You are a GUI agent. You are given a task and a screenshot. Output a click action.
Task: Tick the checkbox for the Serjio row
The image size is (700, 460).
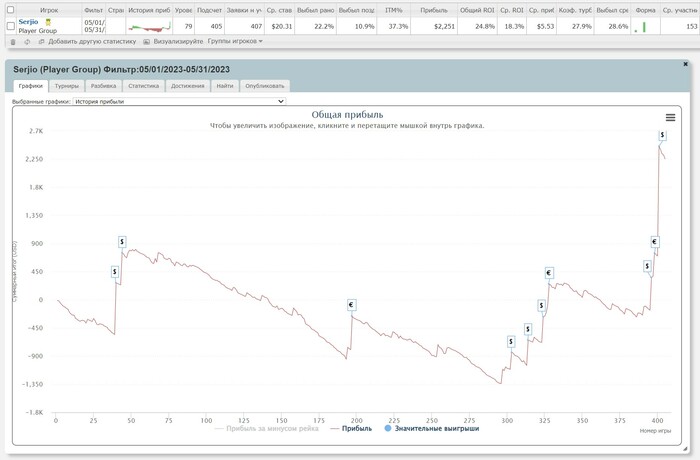point(11,26)
